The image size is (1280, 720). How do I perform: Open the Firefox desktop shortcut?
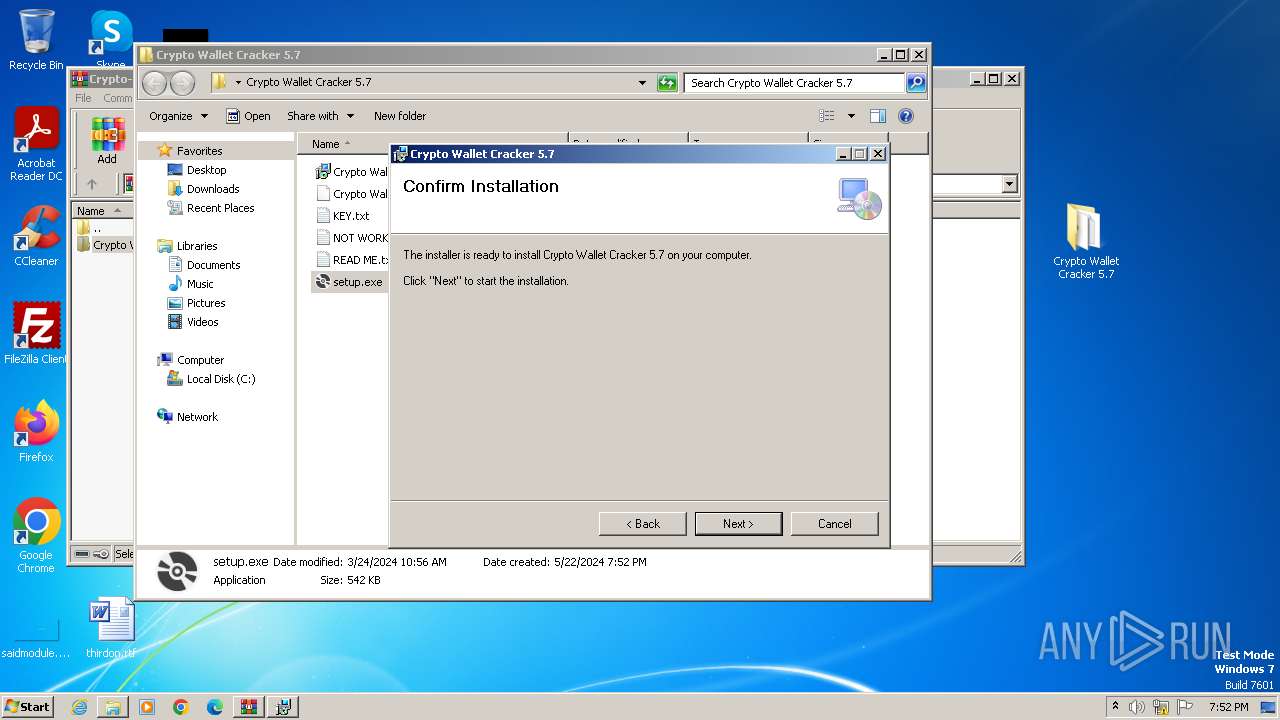pyautogui.click(x=36, y=432)
